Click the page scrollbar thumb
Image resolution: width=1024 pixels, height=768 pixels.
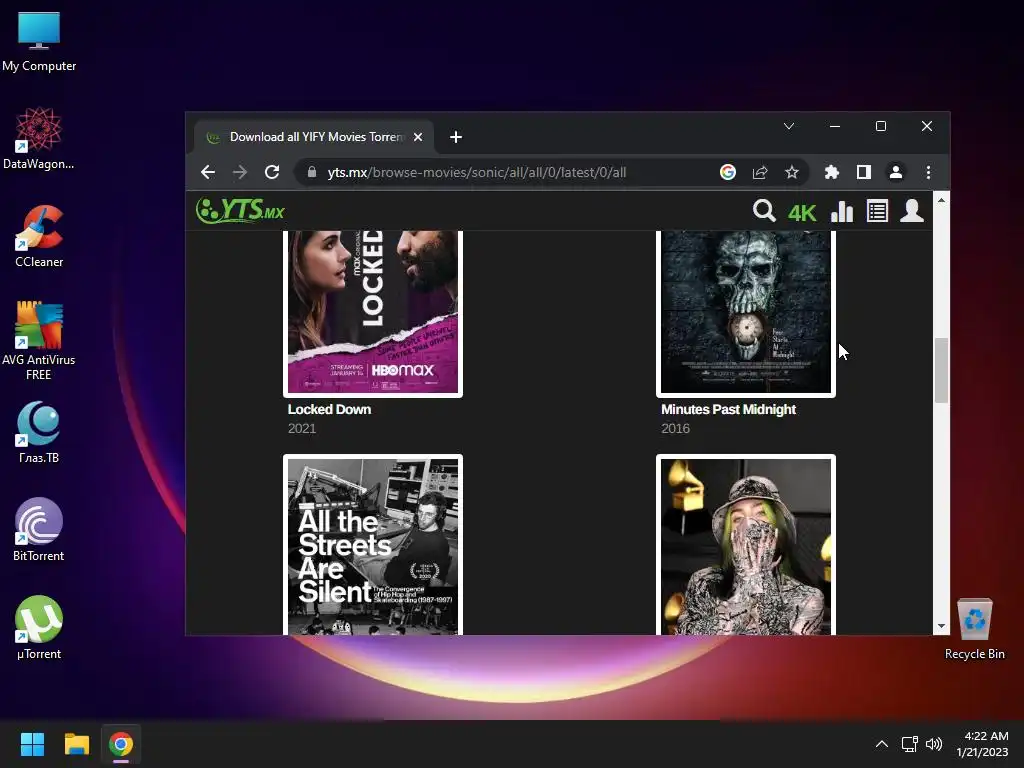(941, 370)
